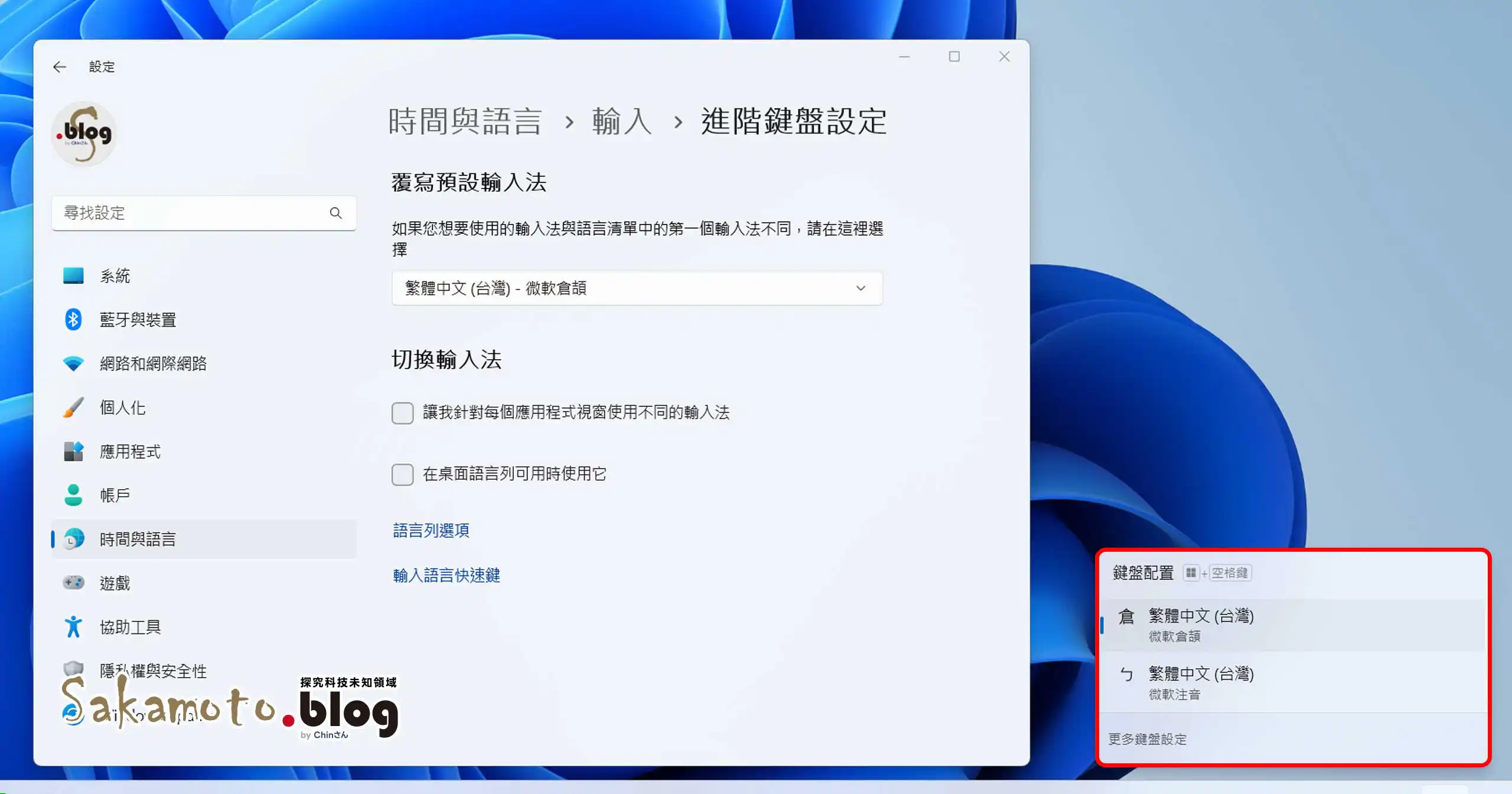Open 更多鍵盤設定 in keyboard flyout
This screenshot has width=1512, height=794.
(1147, 739)
